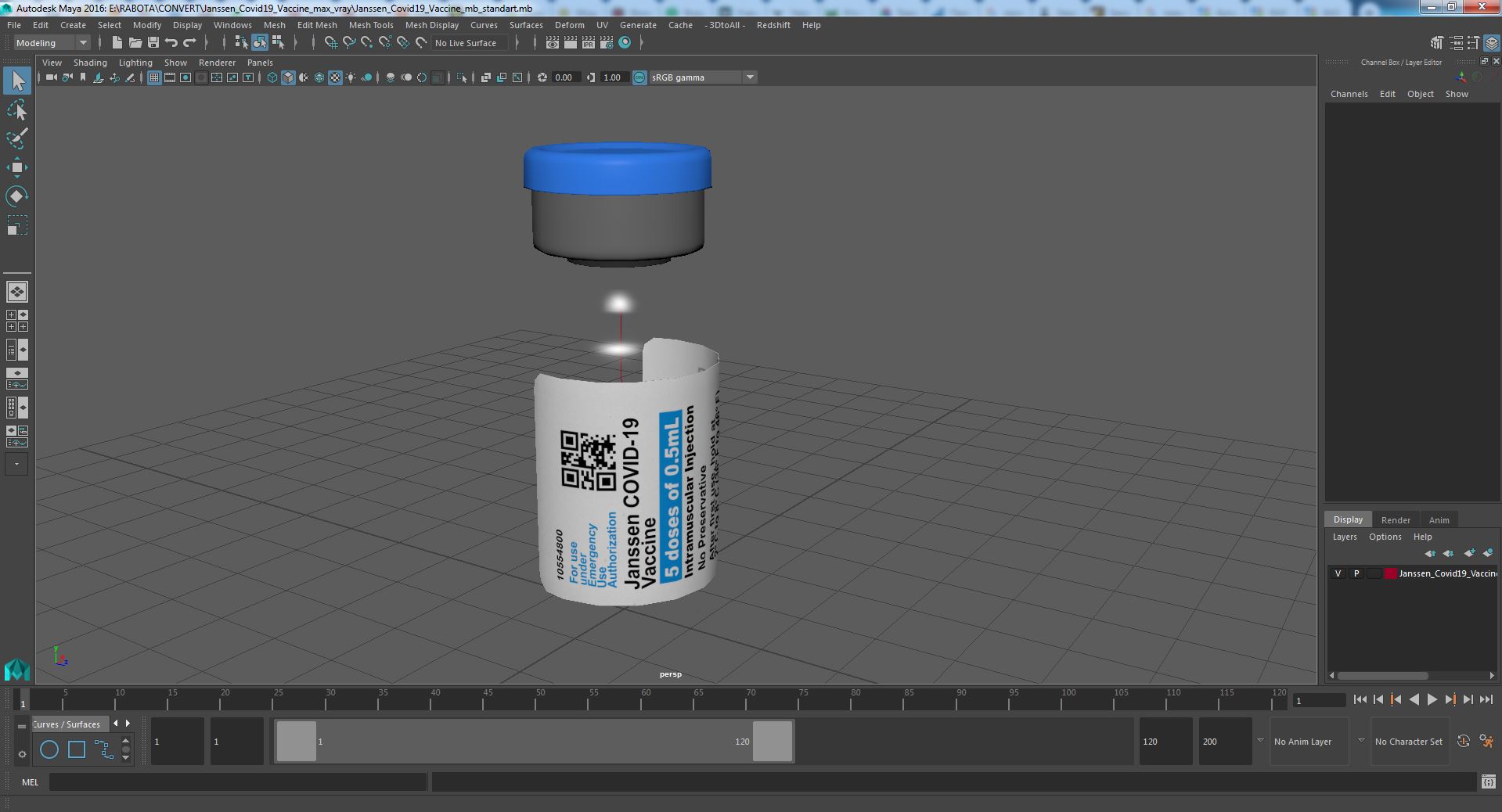The width and height of the screenshot is (1502, 812).
Task: Open Layers menu in Layer Editor
Action: coord(1345,537)
